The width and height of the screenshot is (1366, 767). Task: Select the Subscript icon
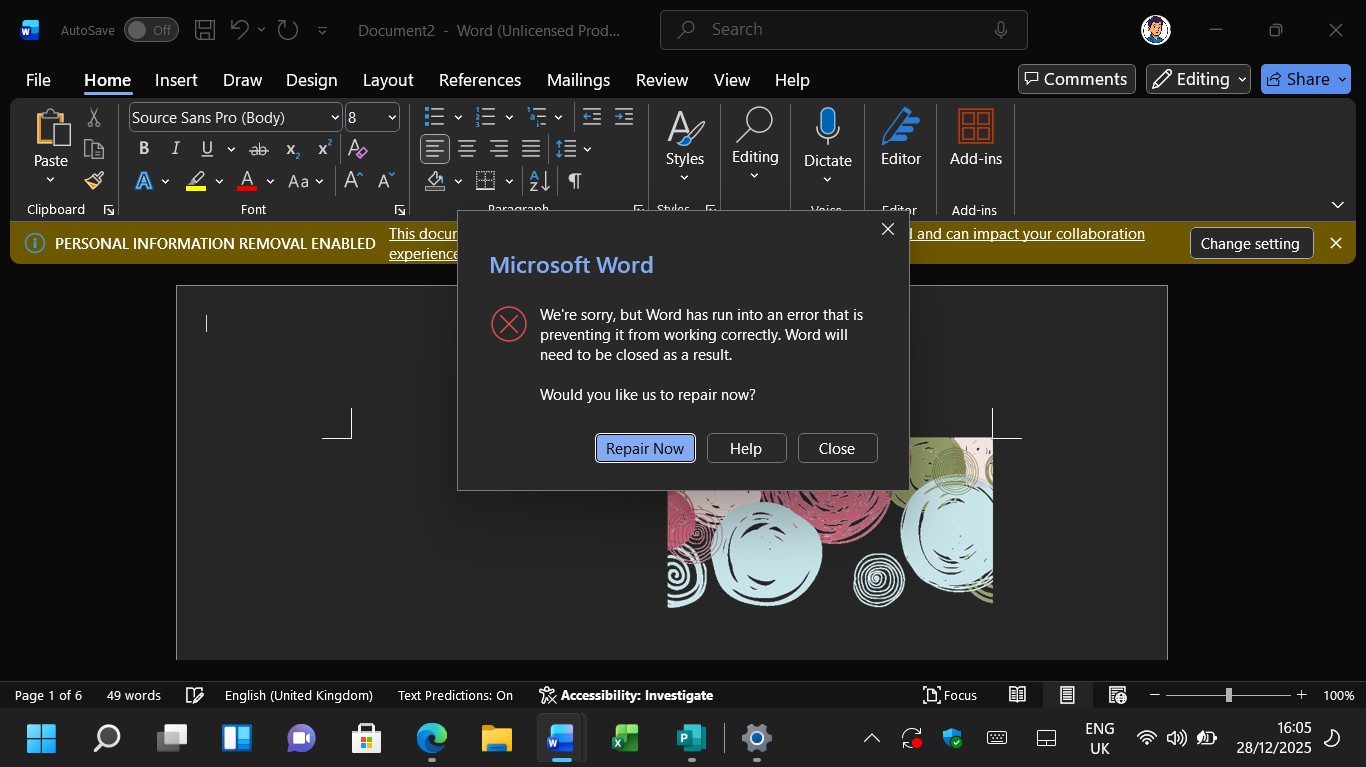click(x=291, y=149)
